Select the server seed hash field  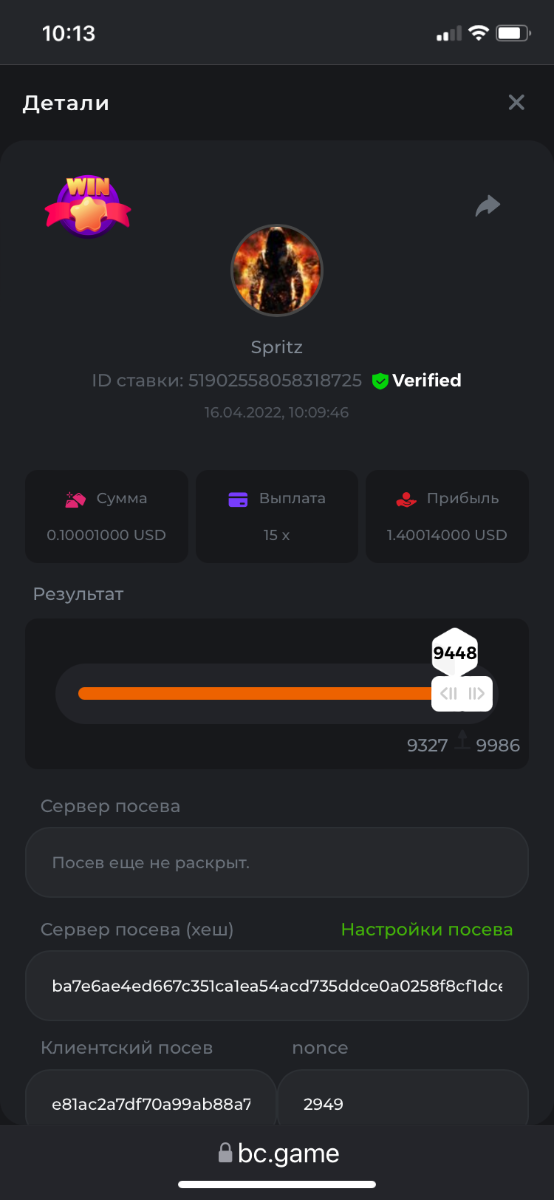(277, 986)
